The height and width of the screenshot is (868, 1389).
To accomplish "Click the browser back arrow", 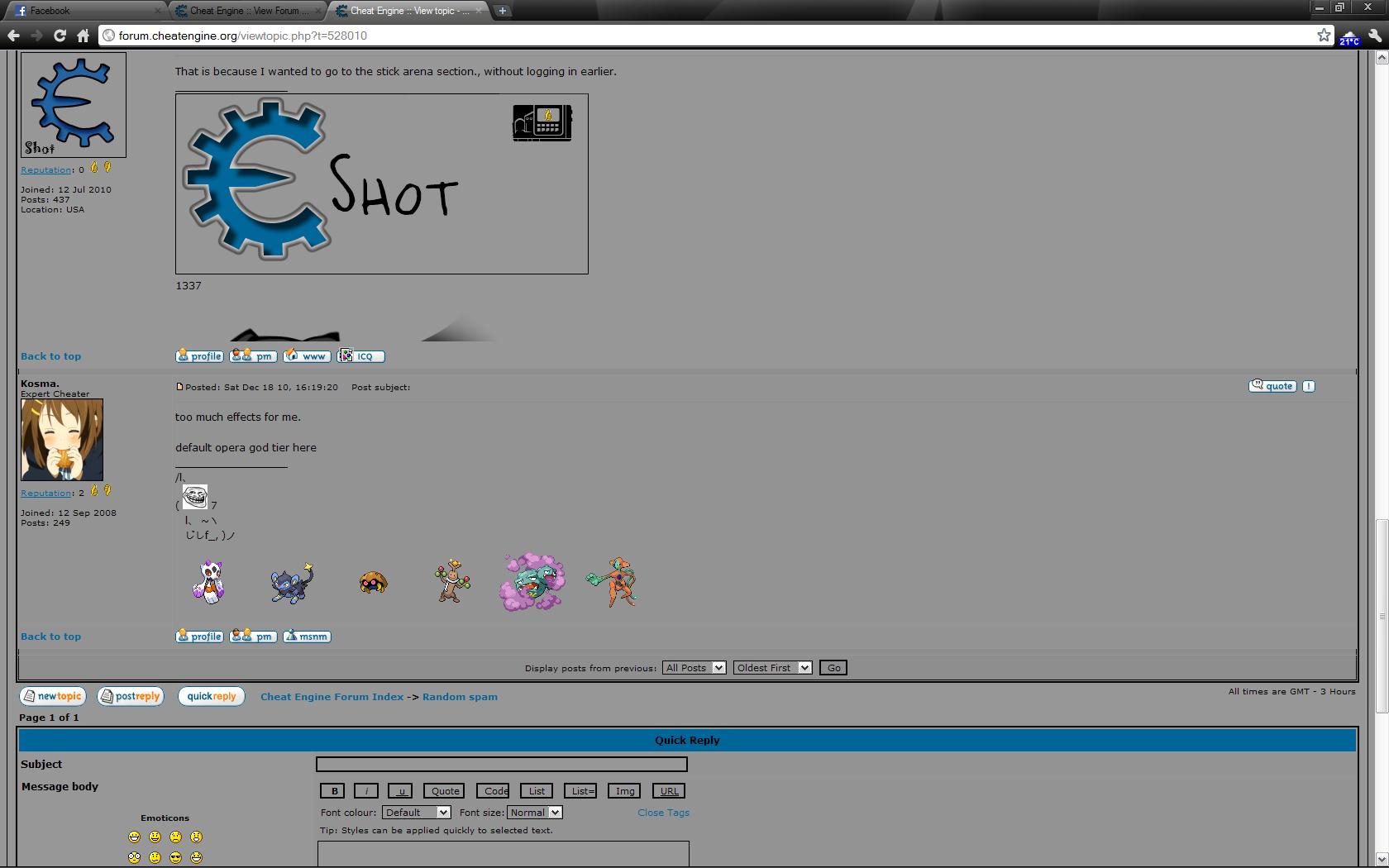I will coord(13,36).
